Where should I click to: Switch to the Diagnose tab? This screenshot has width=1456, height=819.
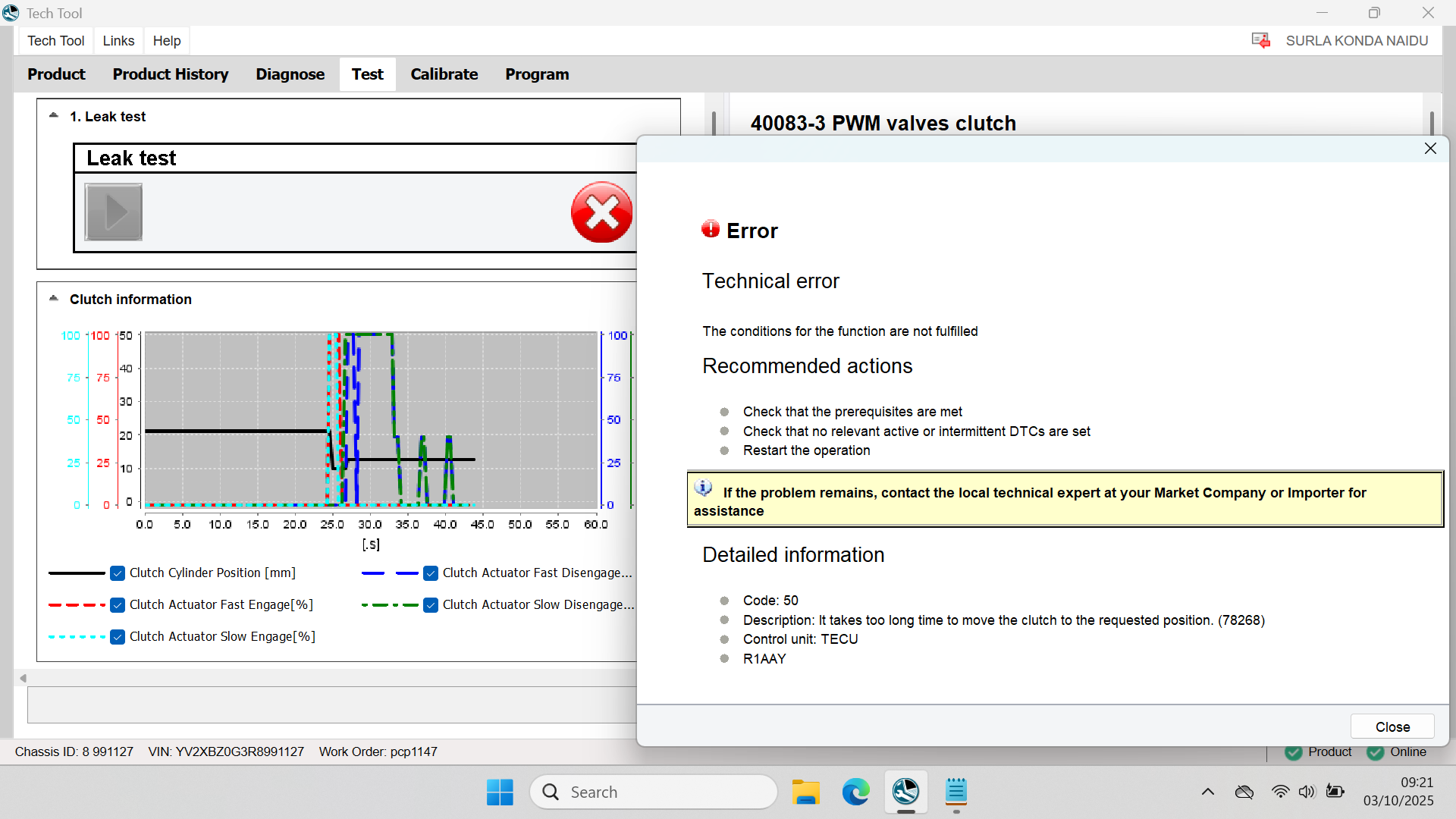(x=290, y=74)
